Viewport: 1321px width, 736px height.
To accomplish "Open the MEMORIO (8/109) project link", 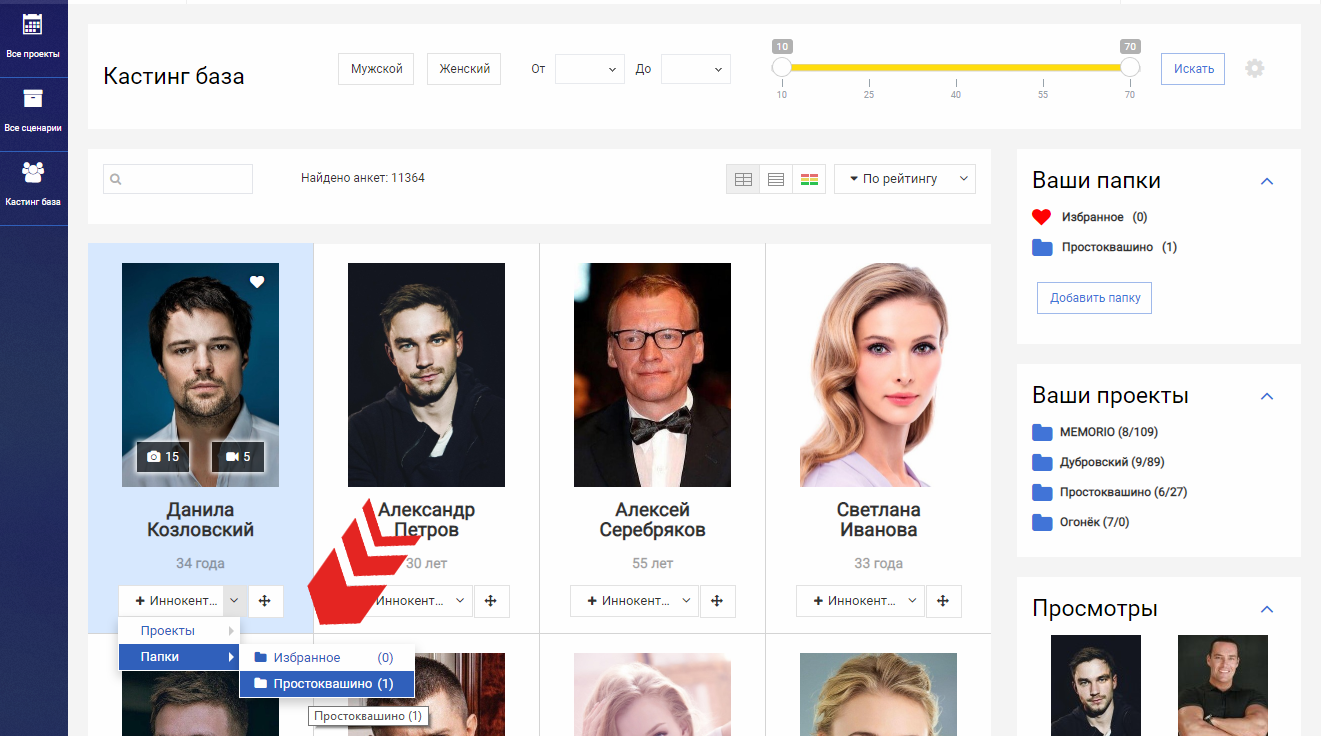I will pos(1109,432).
